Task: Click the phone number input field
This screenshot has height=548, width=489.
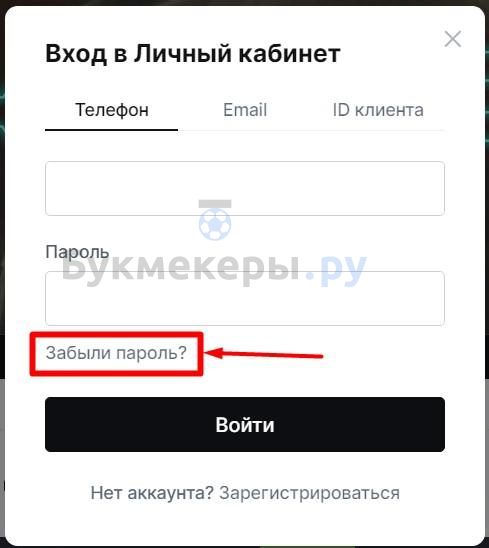Action: (x=245, y=188)
